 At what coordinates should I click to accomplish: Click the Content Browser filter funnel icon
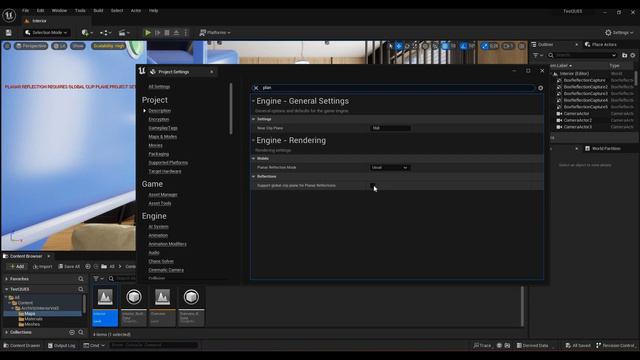[x=96, y=279]
